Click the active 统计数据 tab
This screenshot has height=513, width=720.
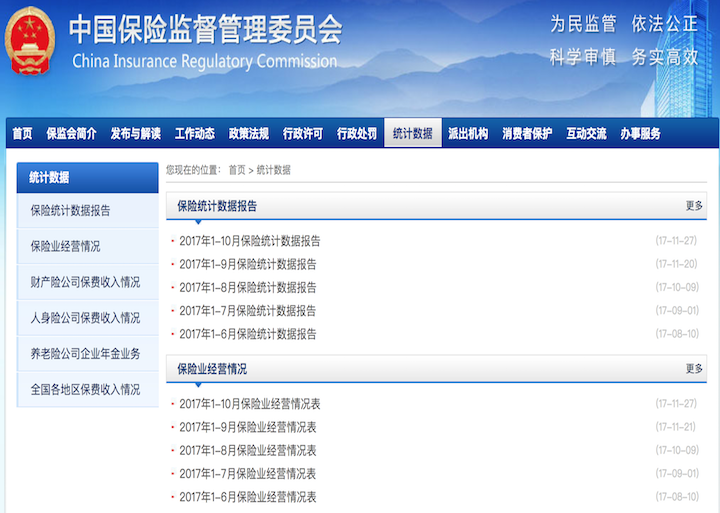click(413, 133)
